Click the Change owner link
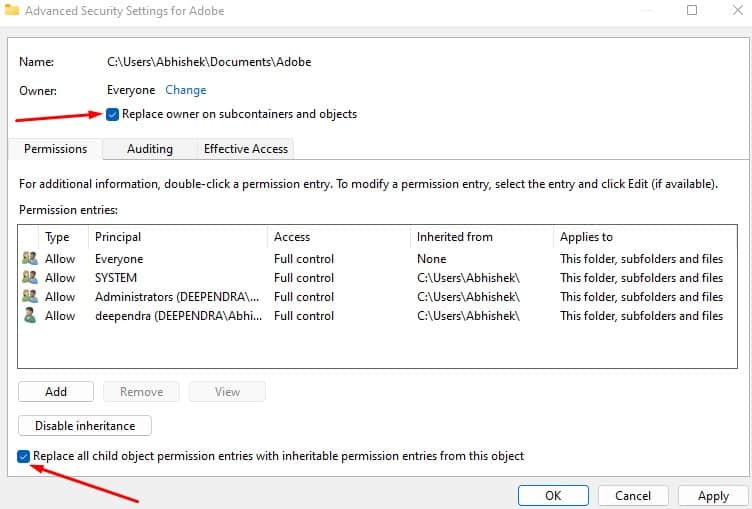This screenshot has width=752, height=509. coord(186,90)
